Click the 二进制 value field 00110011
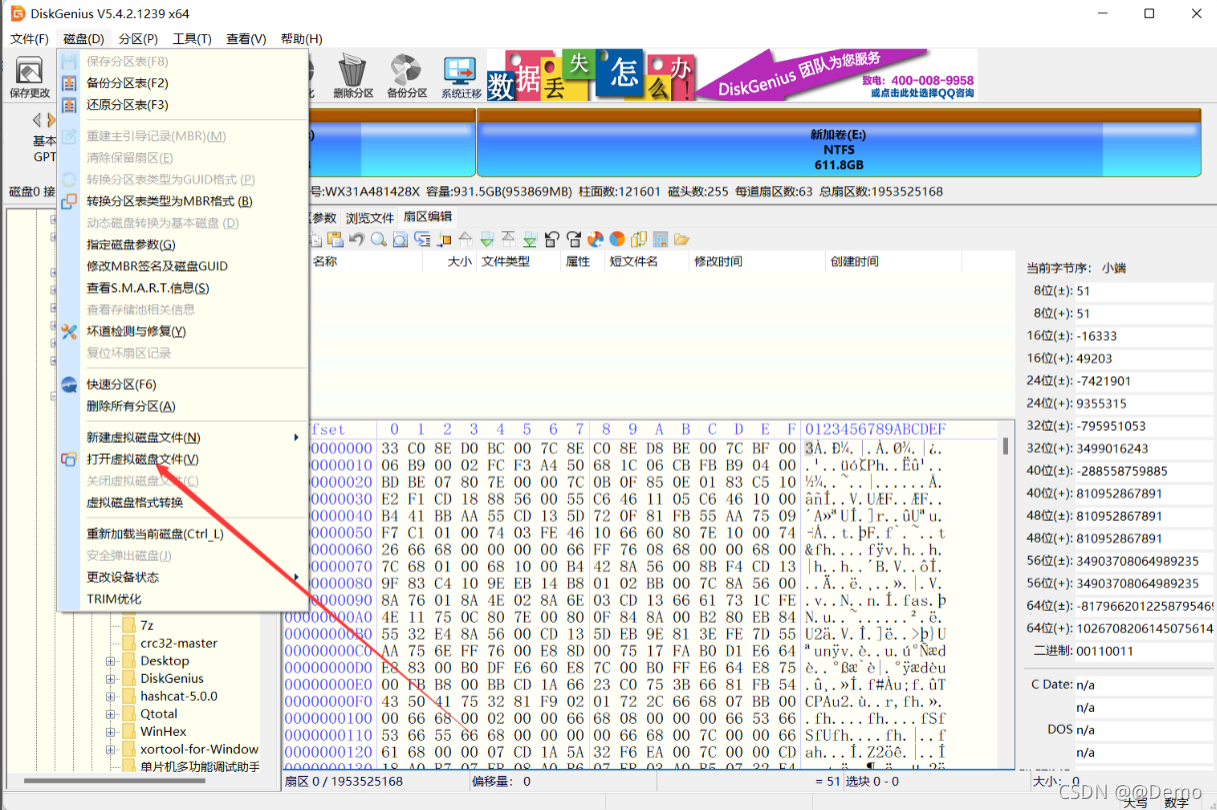Screen dimensions: 1217x810 pos(1144,651)
